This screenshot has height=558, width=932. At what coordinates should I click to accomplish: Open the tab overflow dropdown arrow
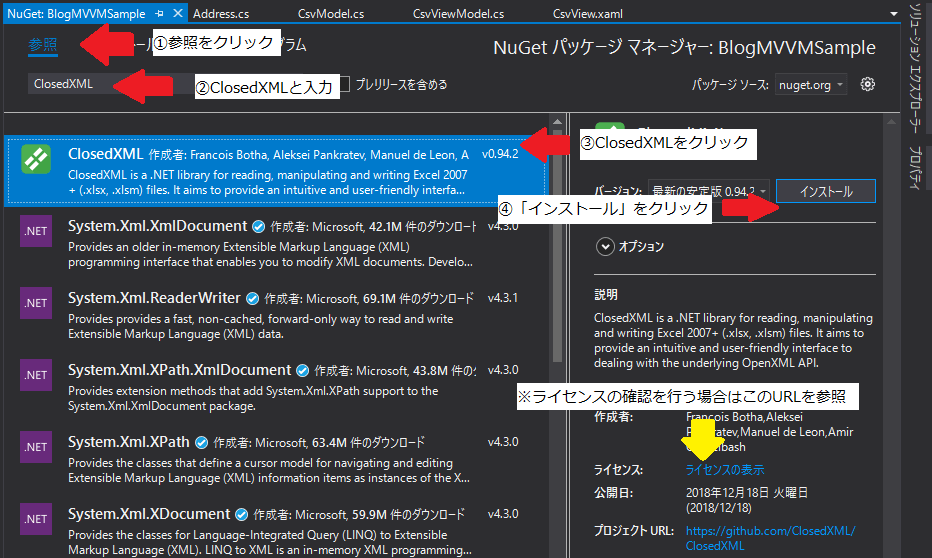893,14
